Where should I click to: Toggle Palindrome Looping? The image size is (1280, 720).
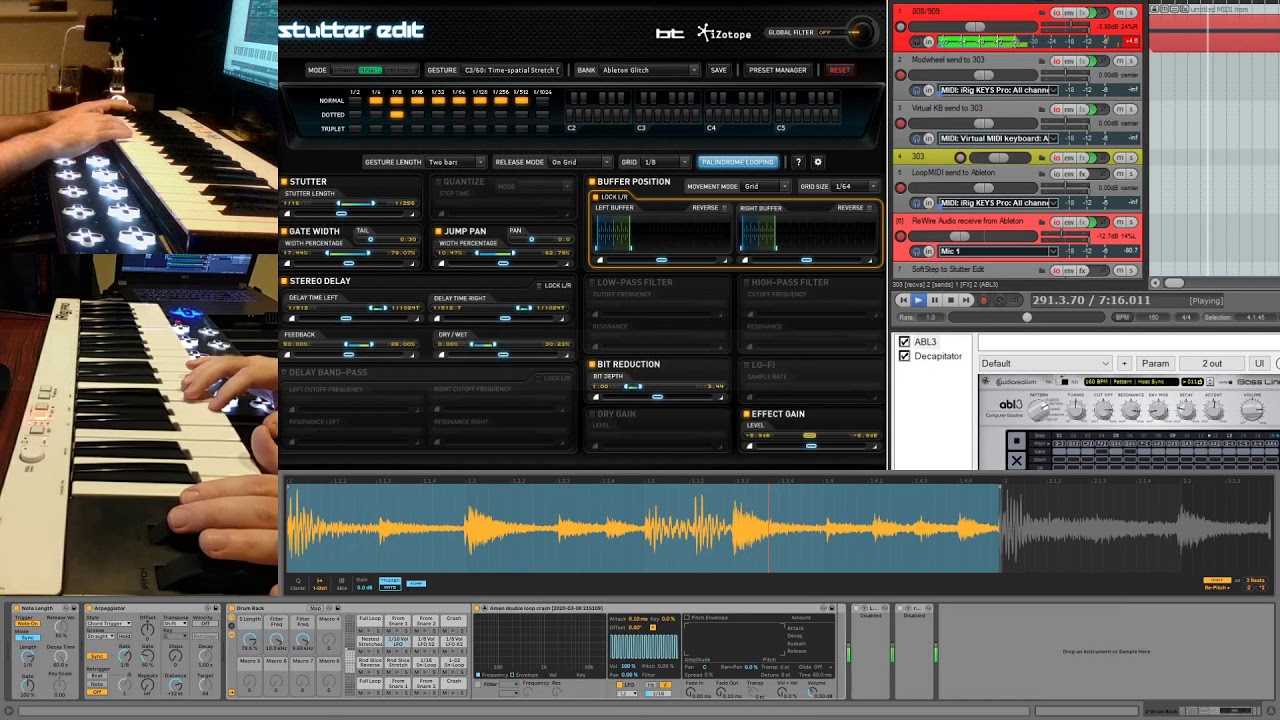pyautogui.click(x=738, y=162)
